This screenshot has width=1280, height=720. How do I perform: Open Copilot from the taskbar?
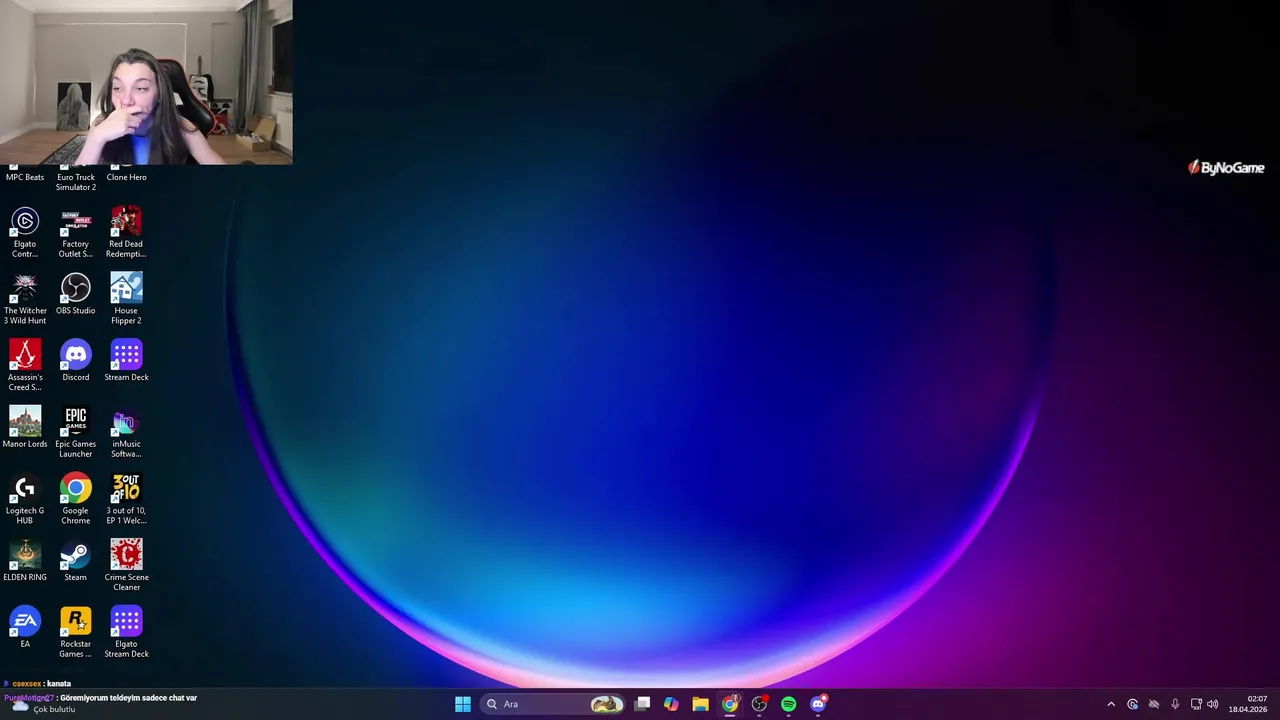coord(671,704)
